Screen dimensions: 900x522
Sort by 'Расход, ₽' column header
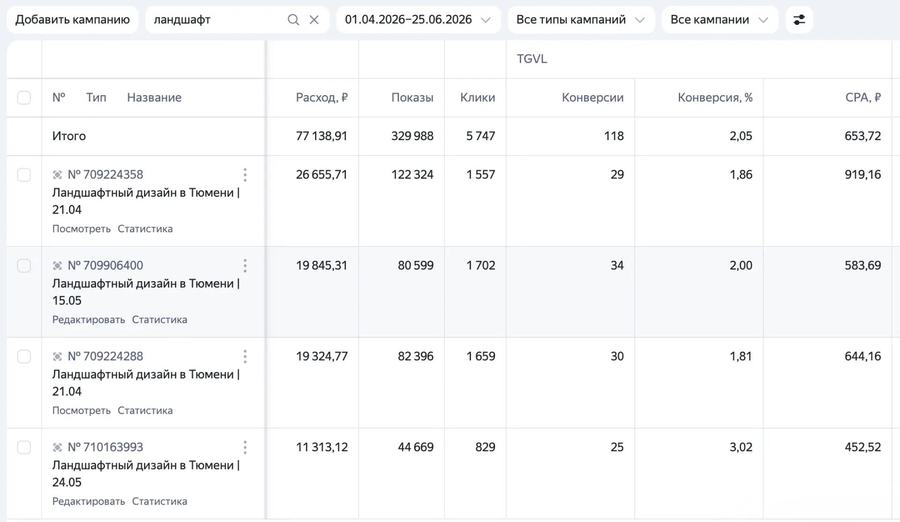click(x=322, y=98)
